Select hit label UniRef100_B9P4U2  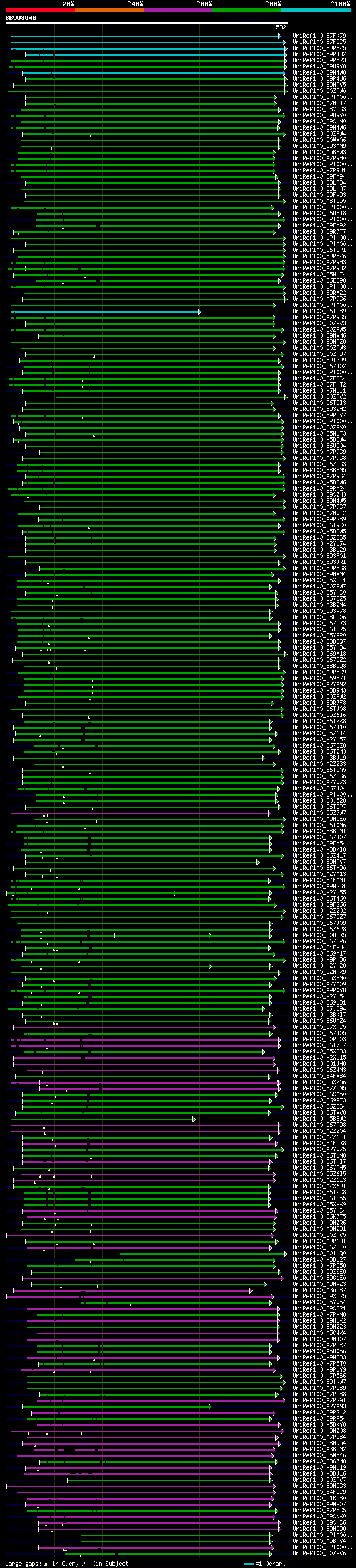coord(319,54)
